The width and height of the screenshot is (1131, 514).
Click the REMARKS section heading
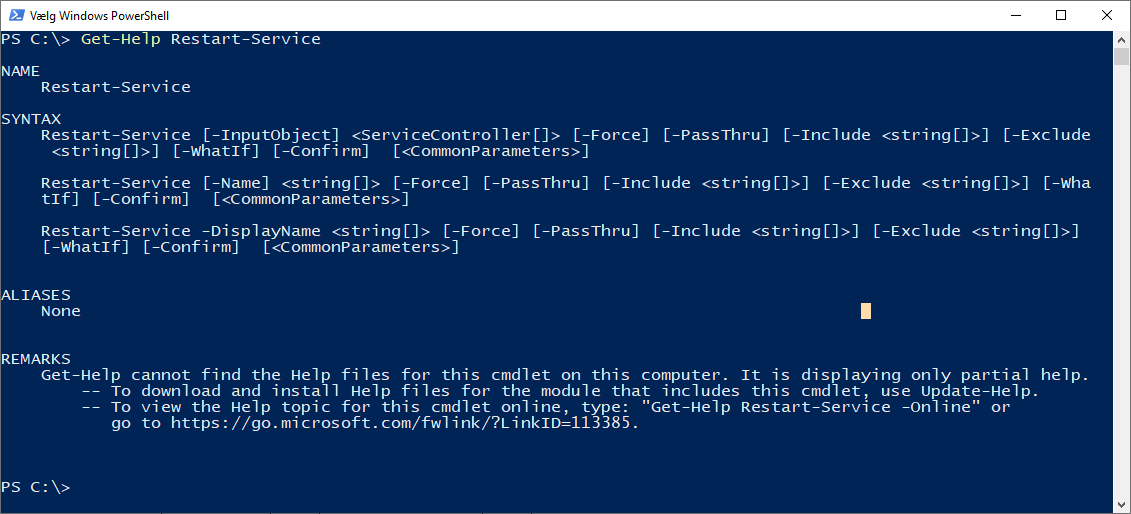[36, 359]
